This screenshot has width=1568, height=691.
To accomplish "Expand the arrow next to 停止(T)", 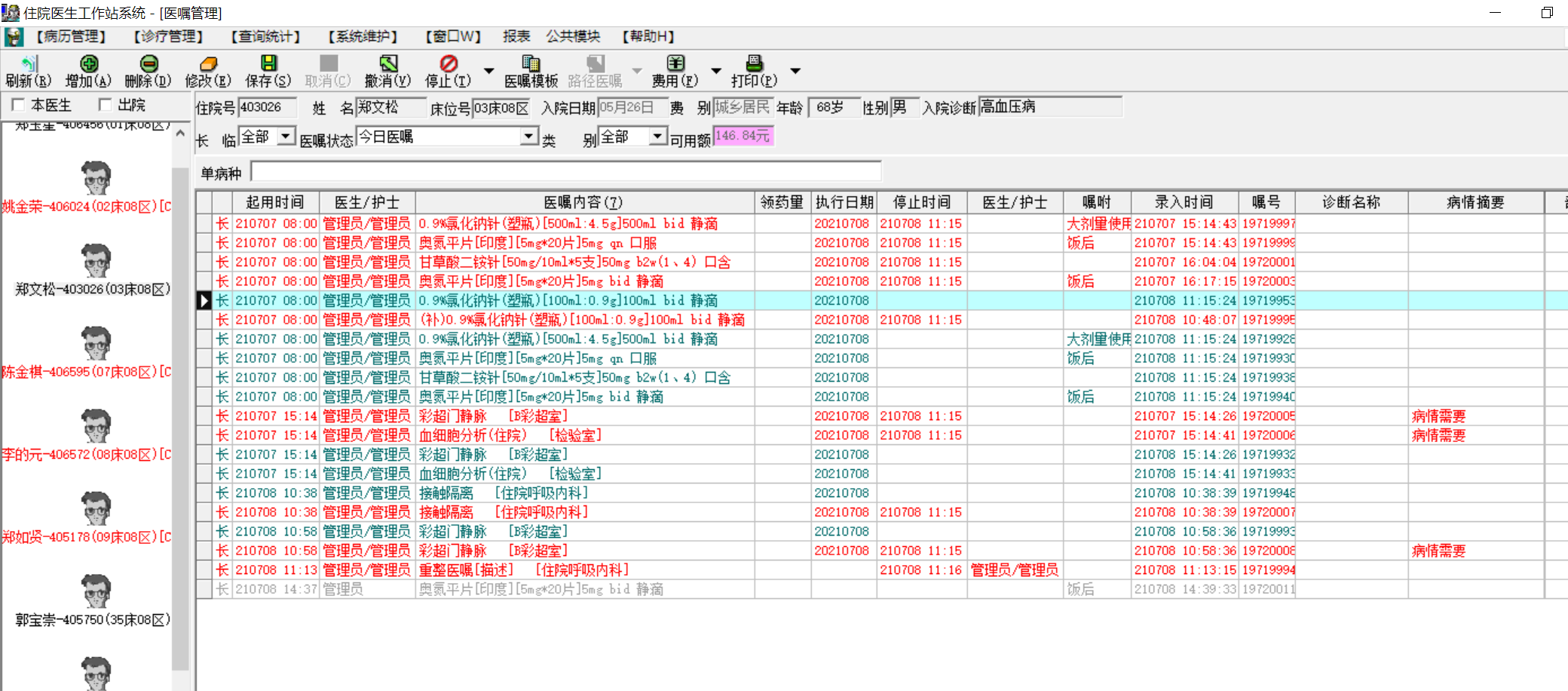I will (x=488, y=71).
